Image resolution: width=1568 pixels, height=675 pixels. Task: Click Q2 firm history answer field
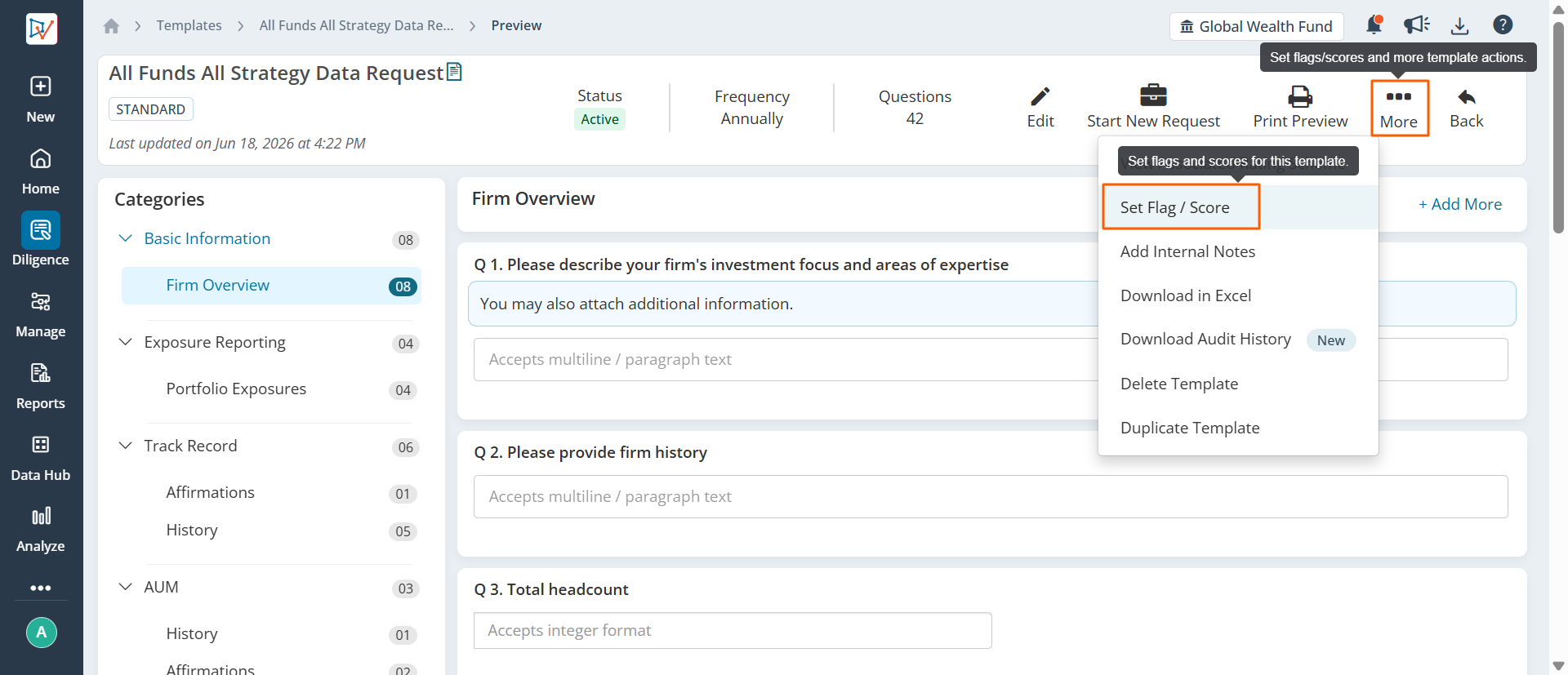991,496
